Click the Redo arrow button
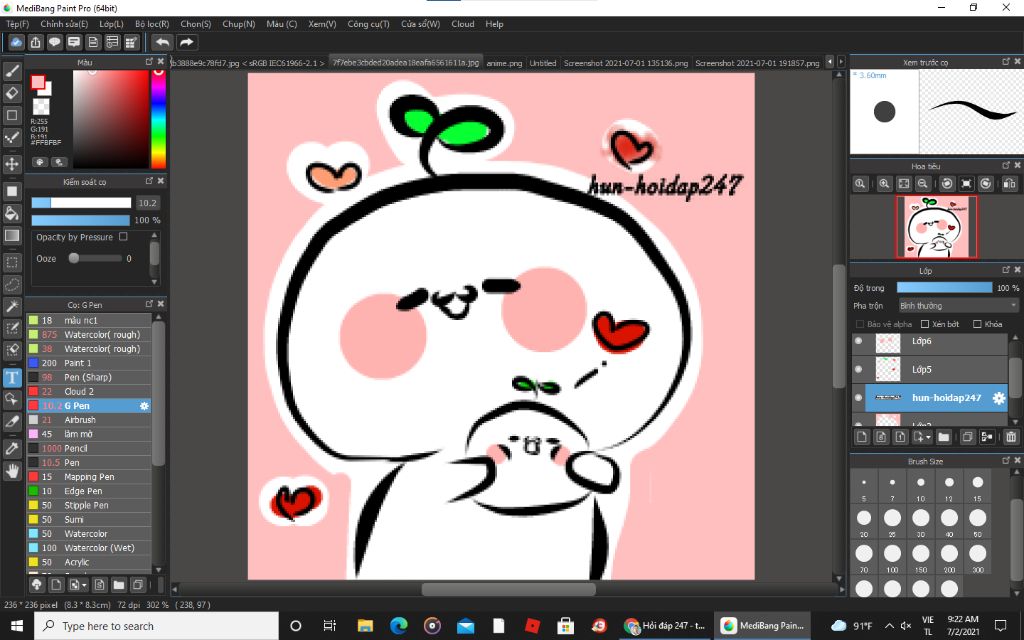Screen dimensions: 1024x640 tap(187, 42)
